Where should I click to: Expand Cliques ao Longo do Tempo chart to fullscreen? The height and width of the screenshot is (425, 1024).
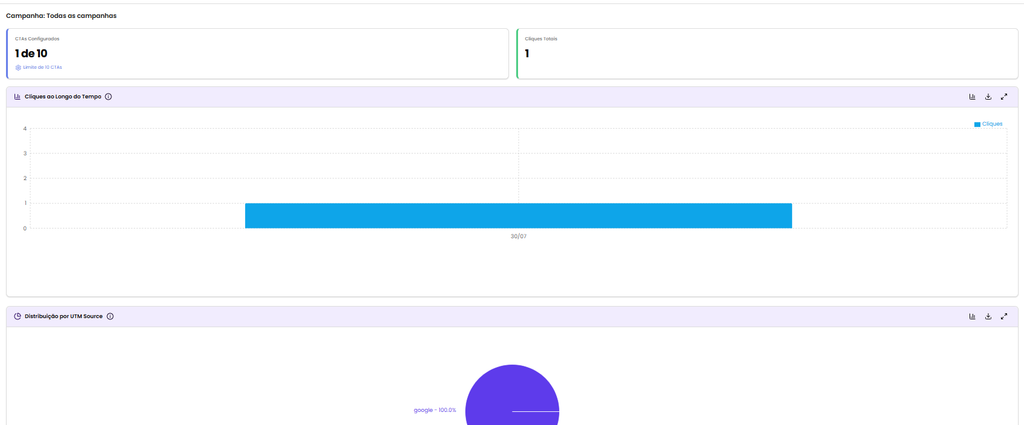(x=1004, y=97)
